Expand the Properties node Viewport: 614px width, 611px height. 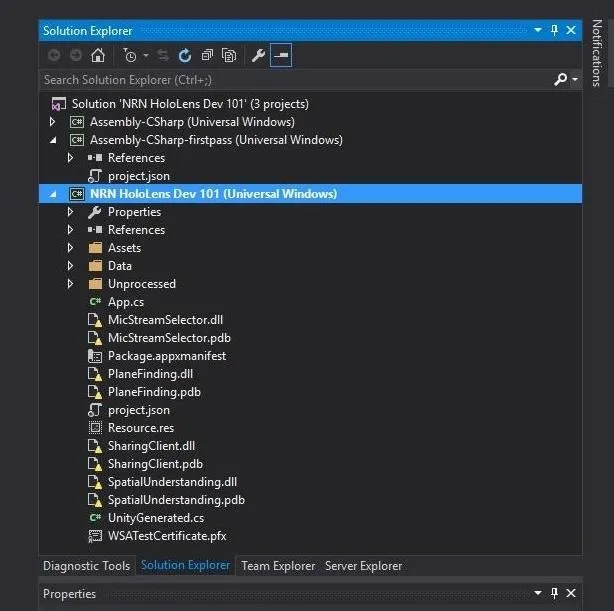(x=70, y=212)
